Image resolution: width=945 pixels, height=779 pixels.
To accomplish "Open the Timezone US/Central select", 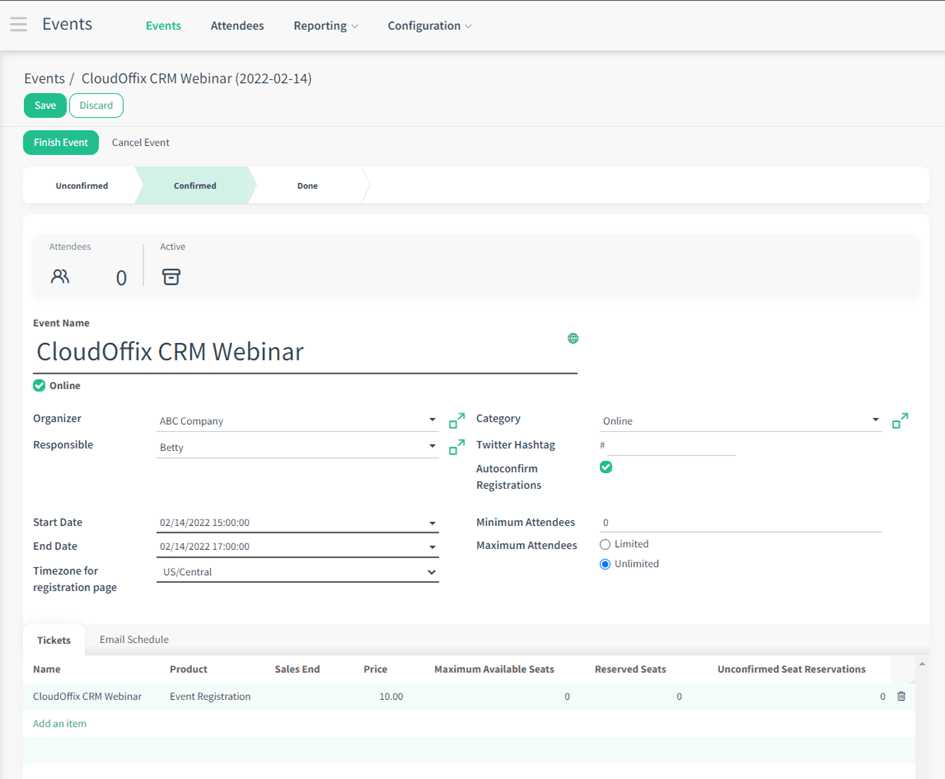I will [298, 572].
